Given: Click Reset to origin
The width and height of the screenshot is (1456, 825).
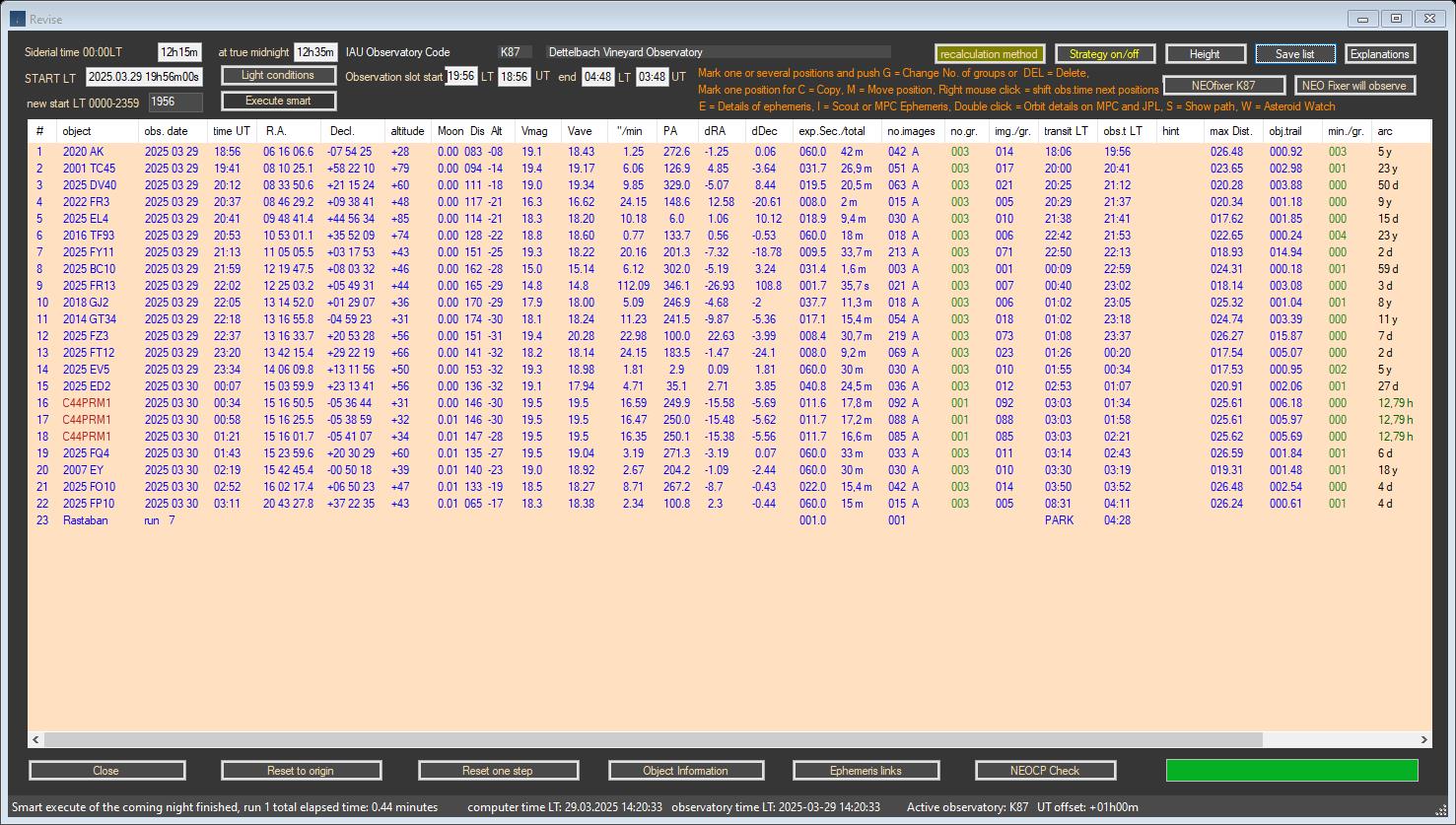Looking at the screenshot, I should [301, 771].
